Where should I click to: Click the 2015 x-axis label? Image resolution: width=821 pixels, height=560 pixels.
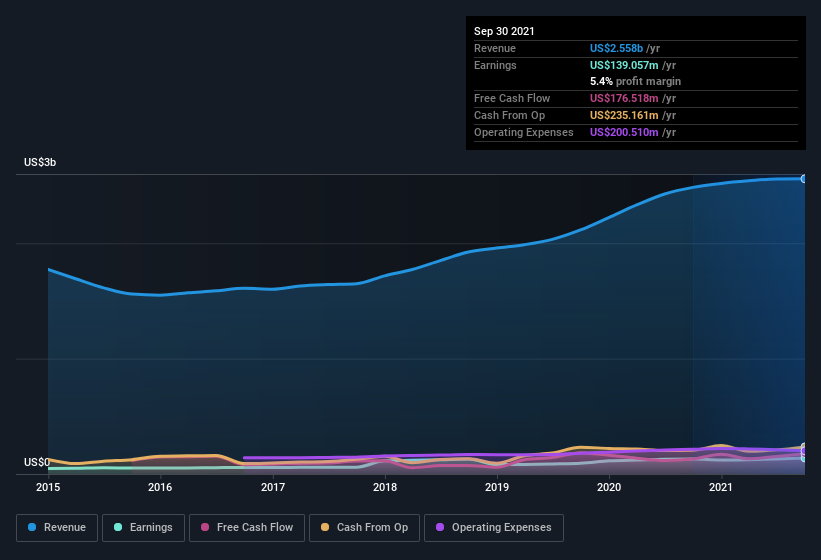(x=48, y=487)
